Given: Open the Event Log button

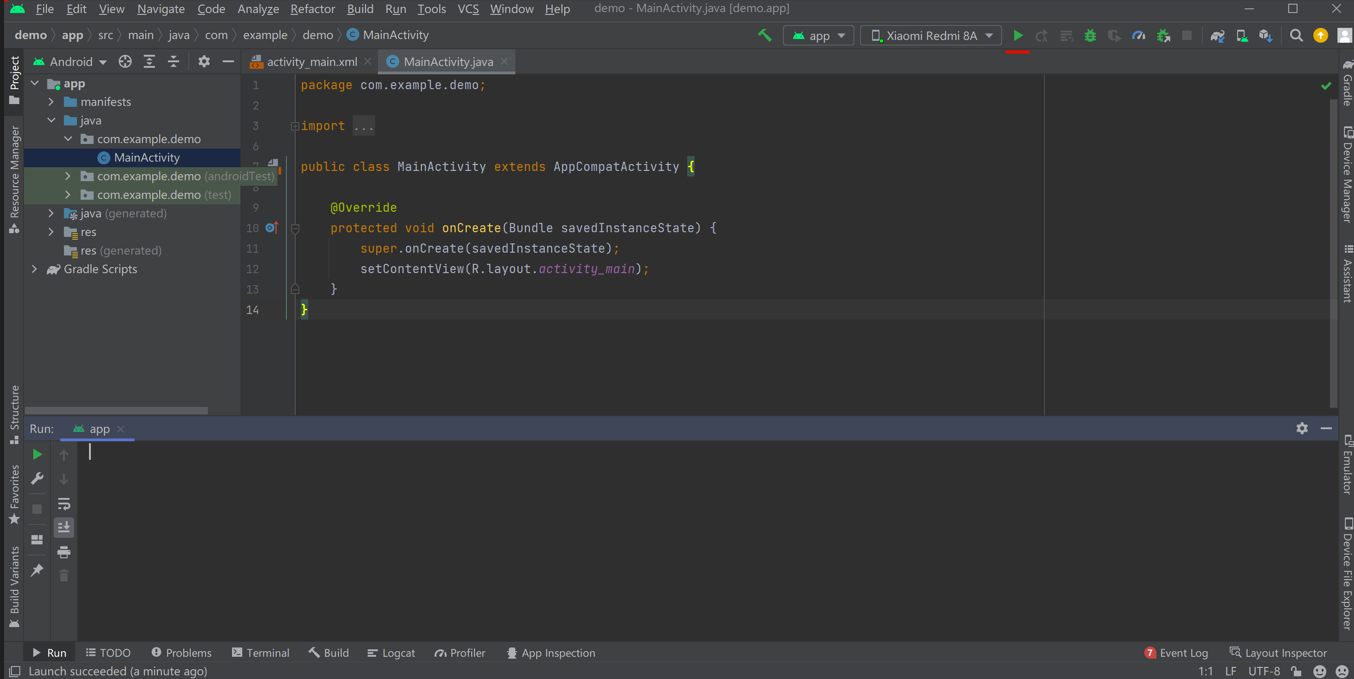Looking at the screenshot, I should [1176, 653].
